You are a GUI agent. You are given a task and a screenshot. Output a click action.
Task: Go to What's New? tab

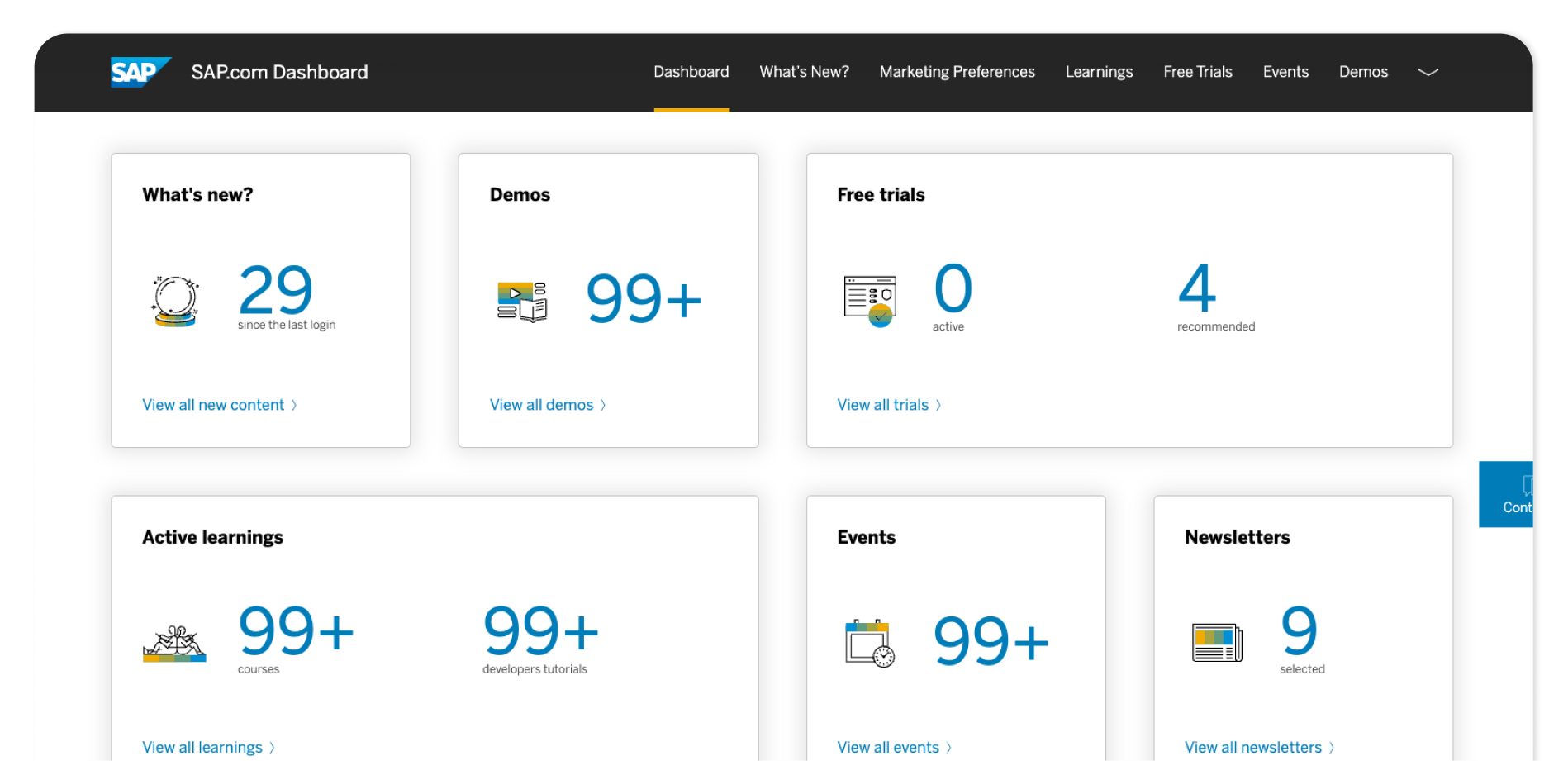805,72
